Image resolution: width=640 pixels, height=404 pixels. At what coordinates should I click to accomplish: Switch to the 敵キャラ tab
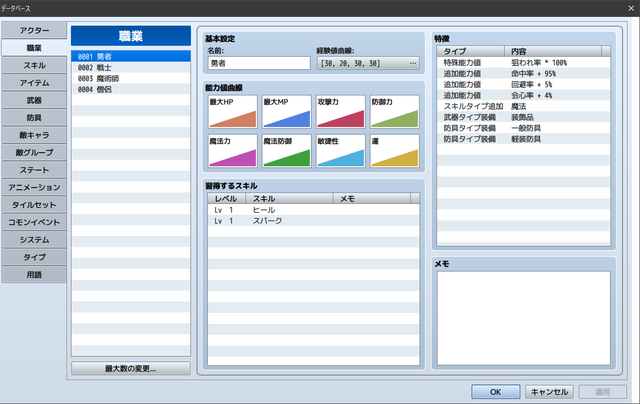(34, 135)
